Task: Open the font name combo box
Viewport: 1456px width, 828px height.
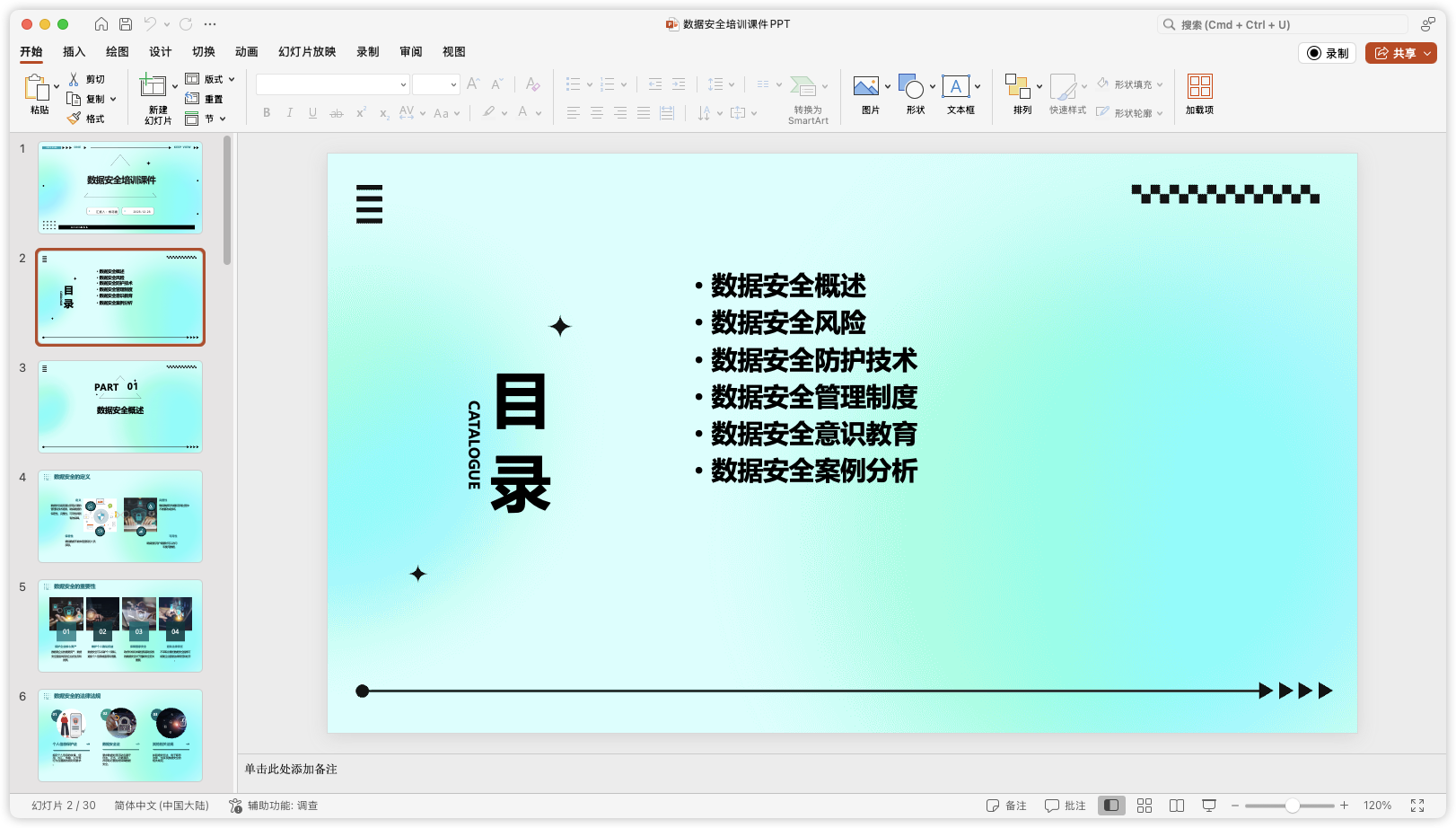Action: pos(333,84)
